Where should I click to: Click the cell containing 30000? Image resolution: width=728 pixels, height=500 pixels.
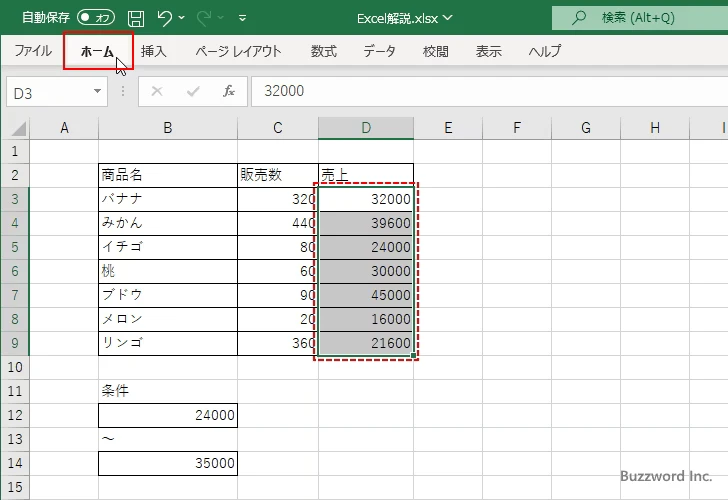pos(366,271)
